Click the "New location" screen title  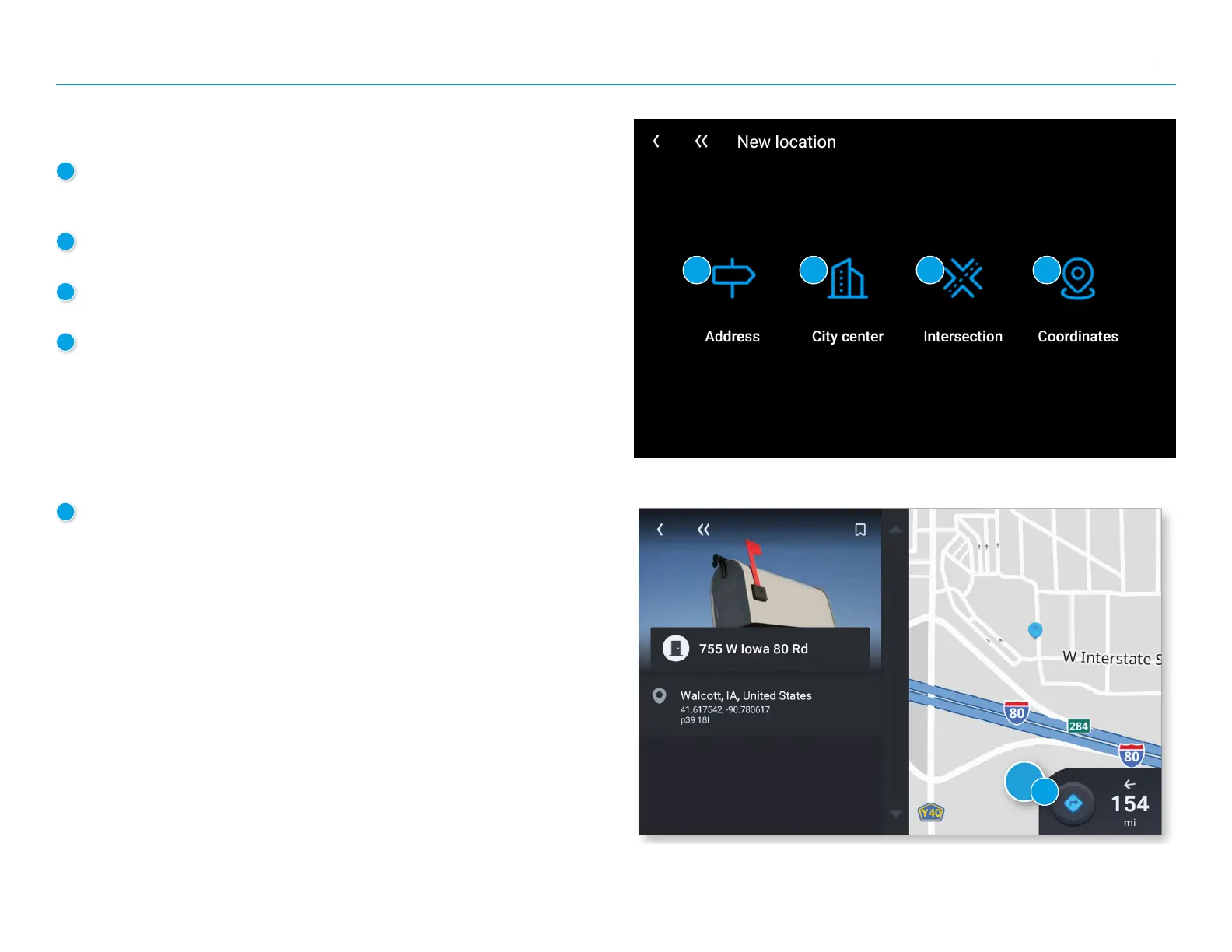point(786,142)
